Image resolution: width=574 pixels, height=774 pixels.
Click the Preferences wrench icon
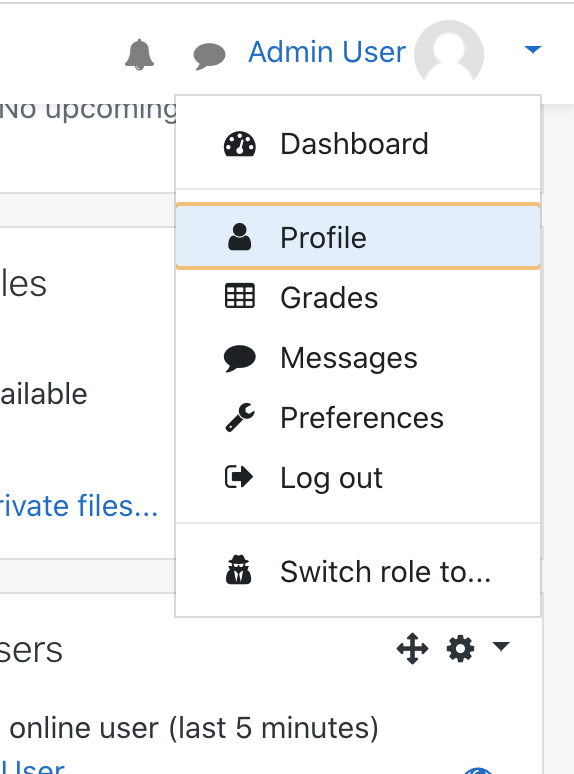240,418
